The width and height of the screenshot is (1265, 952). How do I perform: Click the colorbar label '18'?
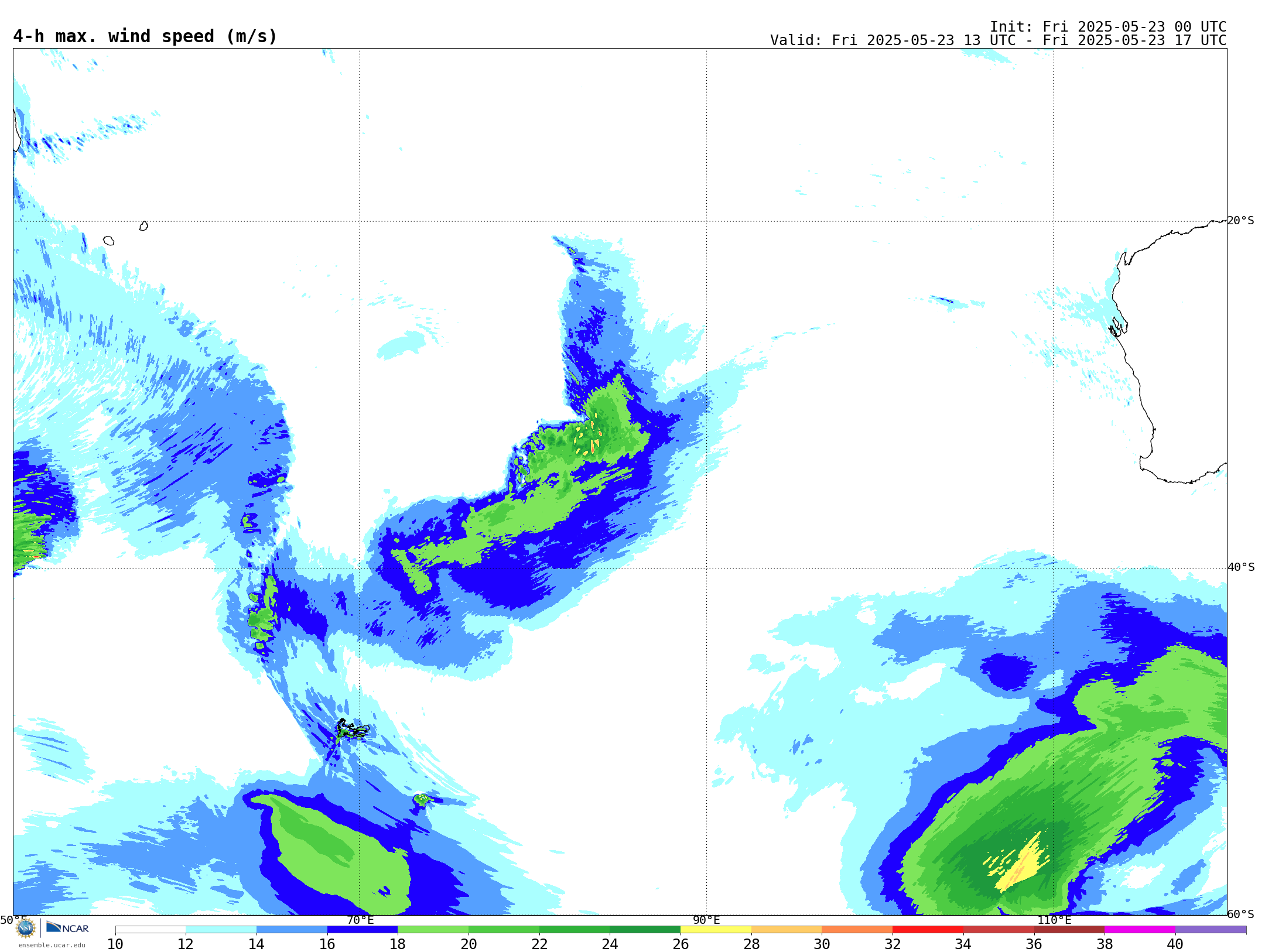398,944
